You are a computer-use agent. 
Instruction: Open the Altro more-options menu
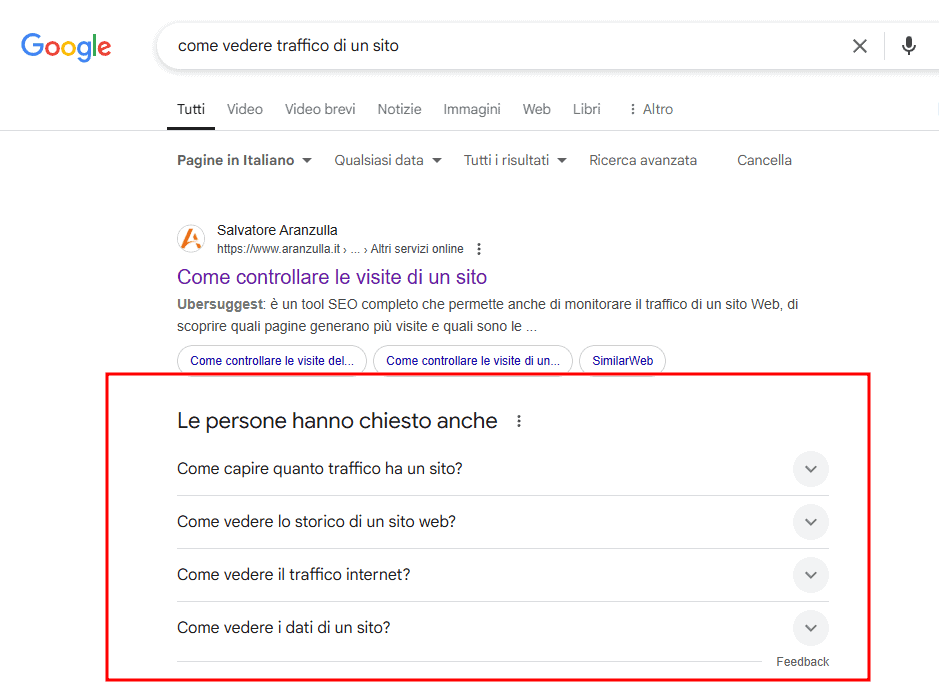651,109
